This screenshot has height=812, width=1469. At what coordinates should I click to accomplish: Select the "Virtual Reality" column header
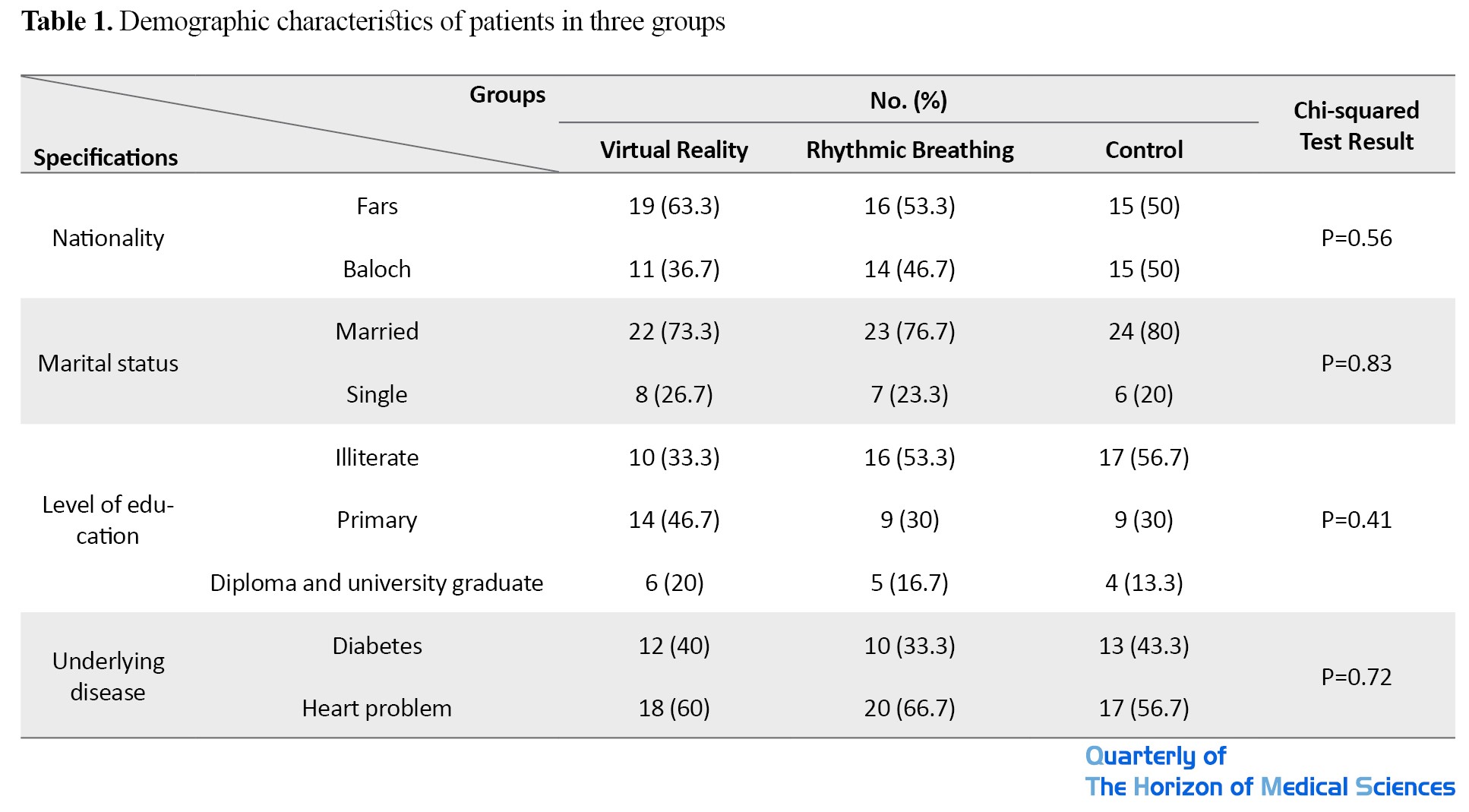(x=674, y=150)
